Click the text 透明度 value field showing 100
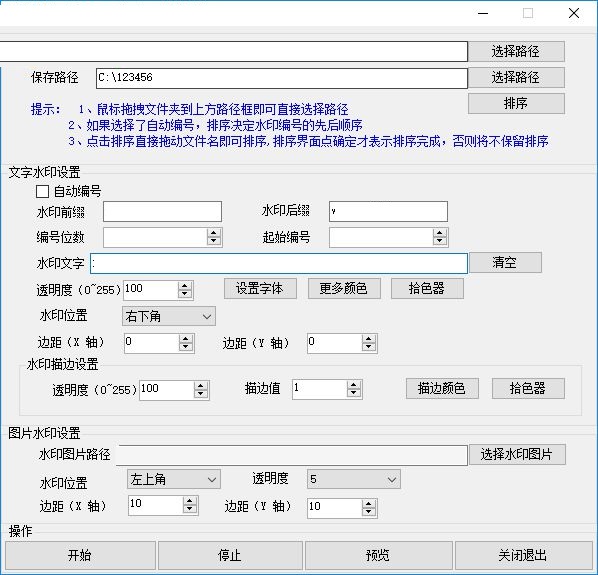Image resolution: width=598 pixels, height=575 pixels. (x=151, y=290)
